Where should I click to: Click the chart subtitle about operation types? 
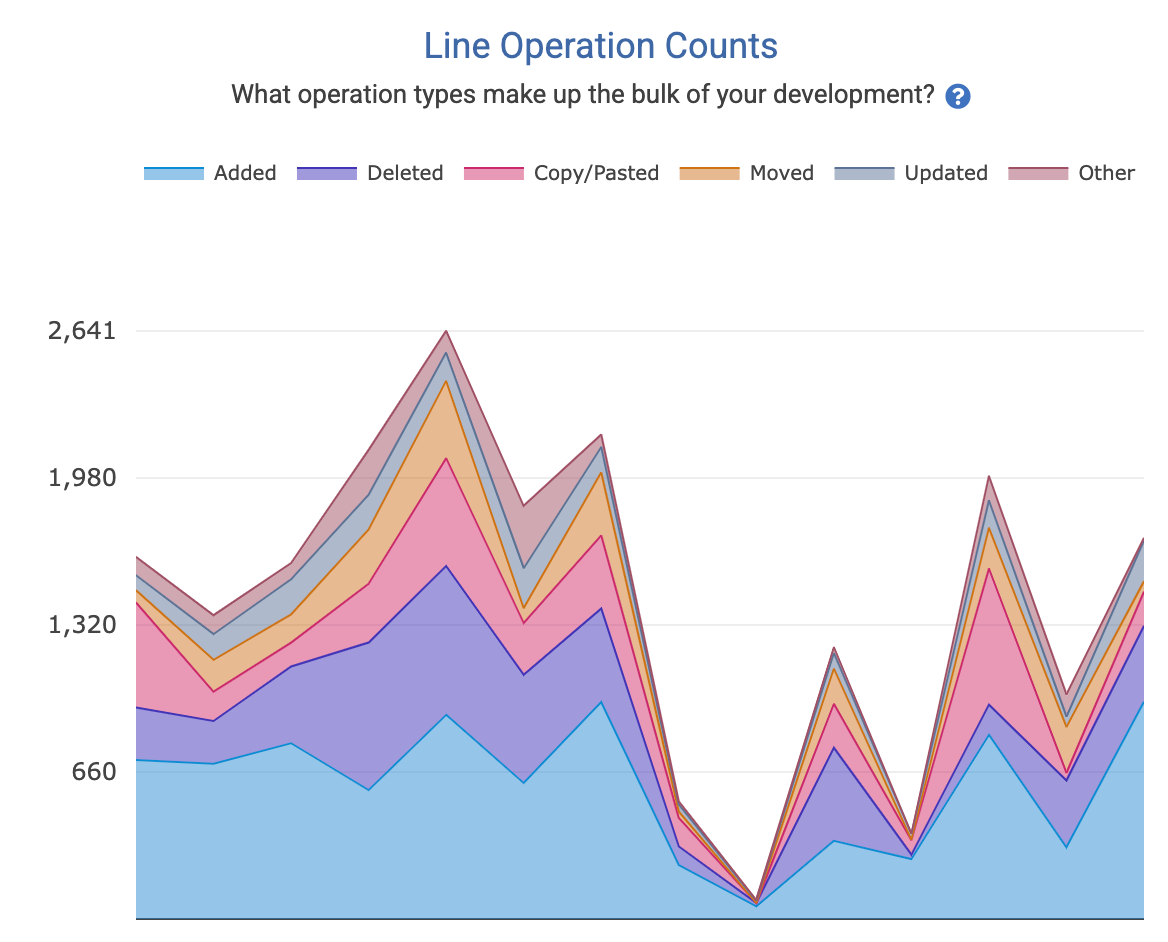pyautogui.click(x=583, y=95)
